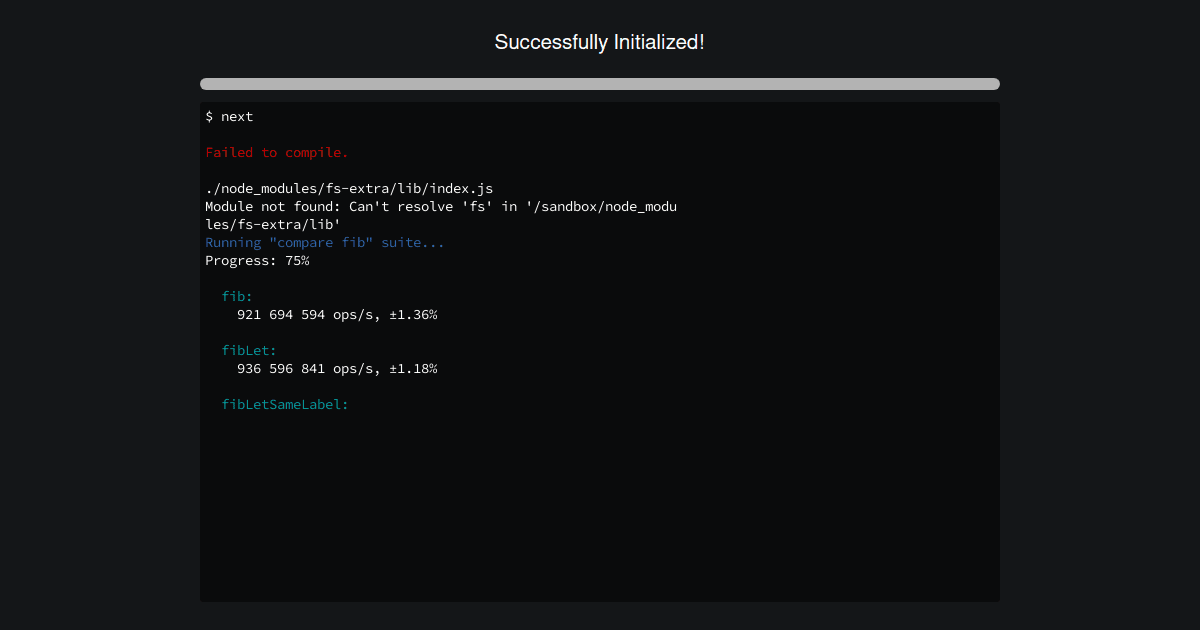Select the "$ next" command line

pos(229,116)
